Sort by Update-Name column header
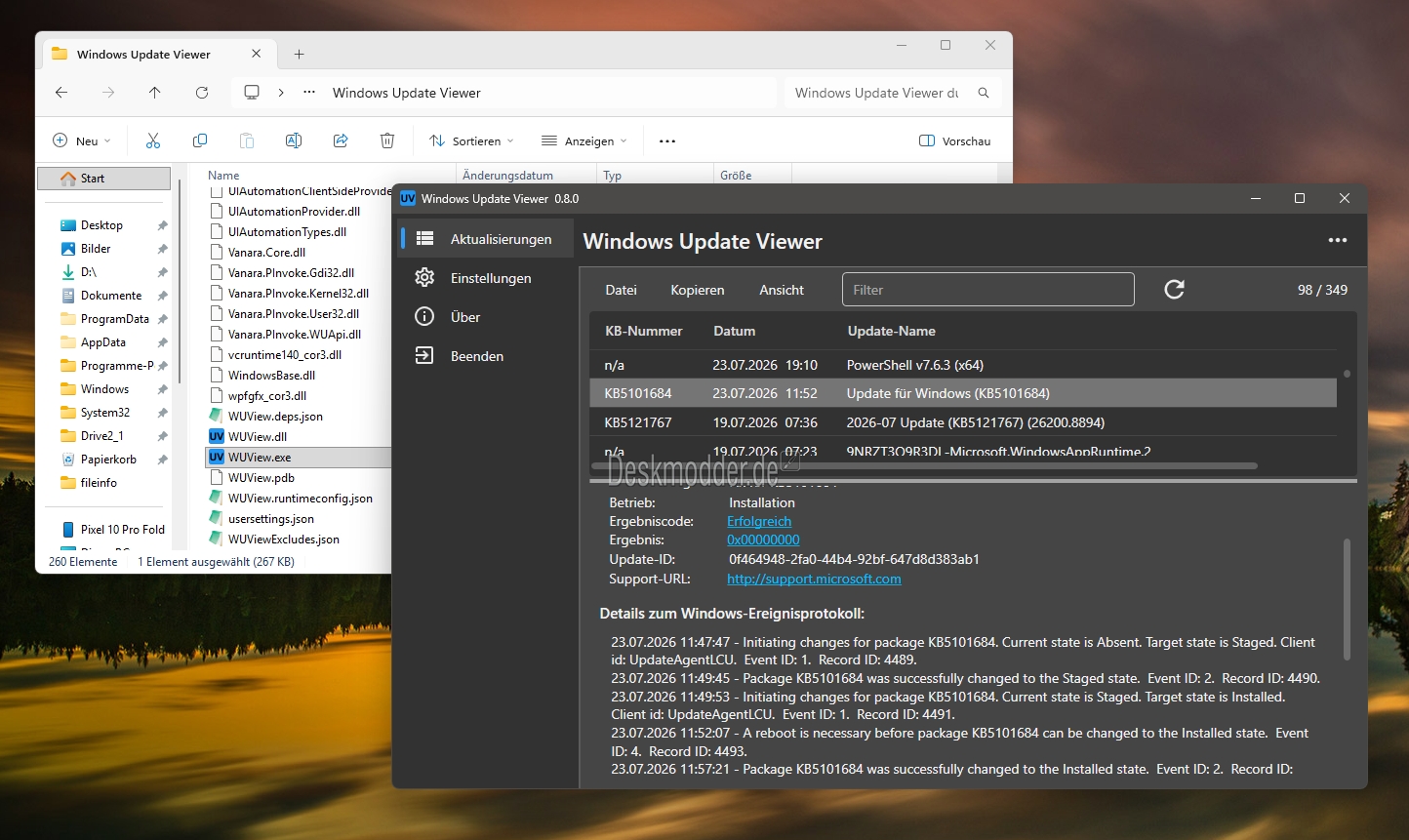Viewport: 1409px width, 840px height. pos(892,331)
